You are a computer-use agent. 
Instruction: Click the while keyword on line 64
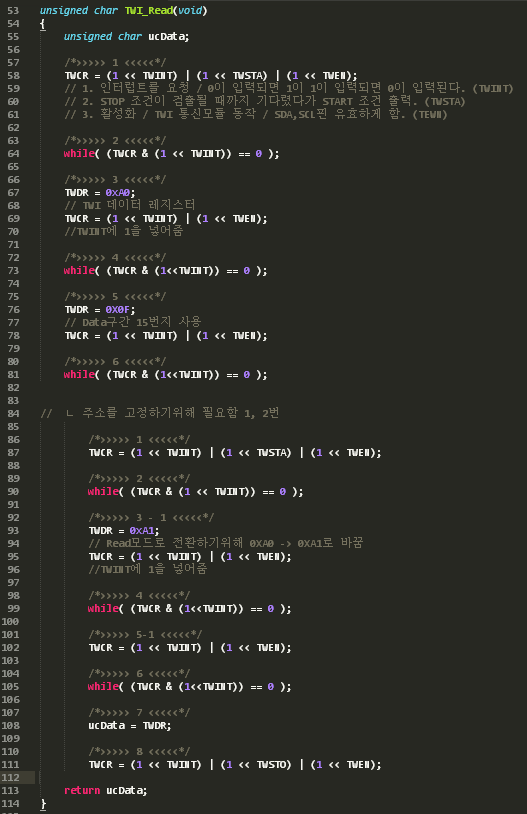coord(79,154)
